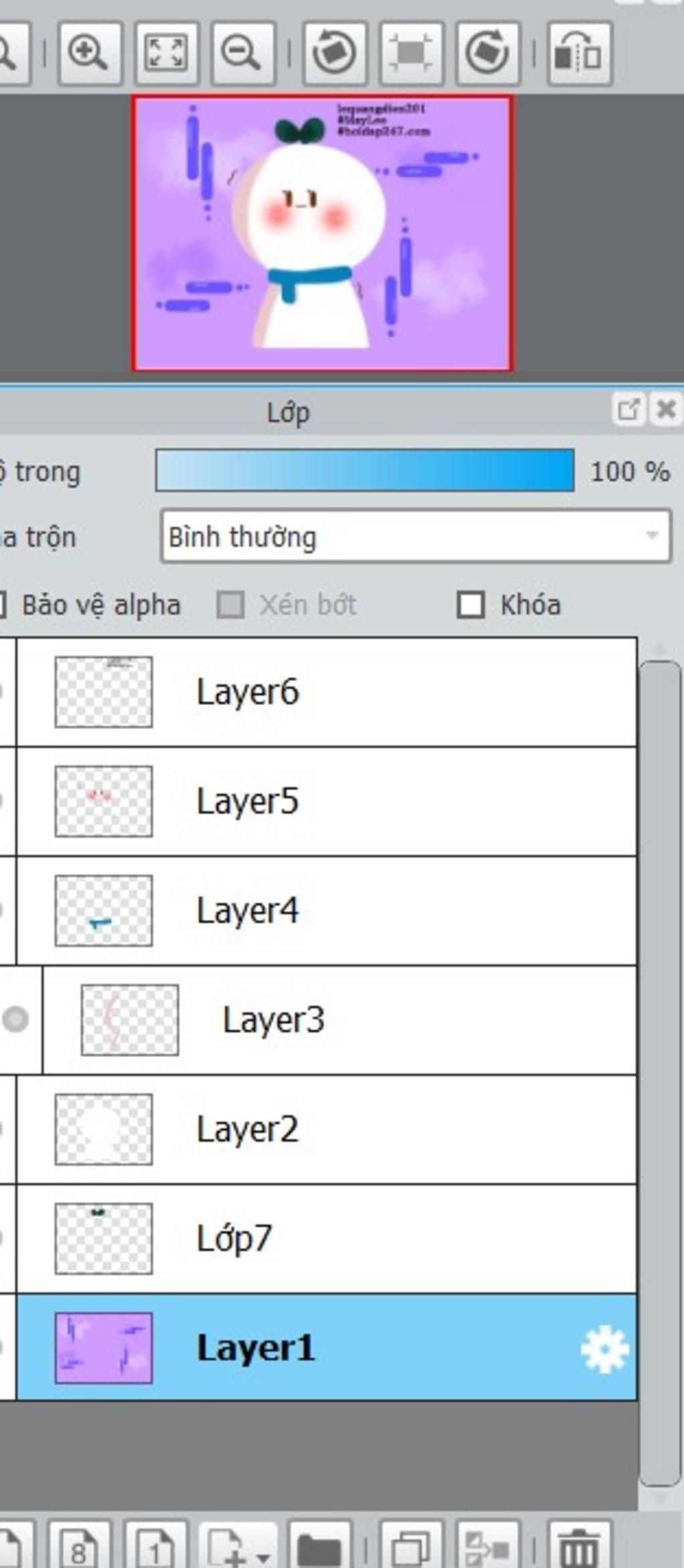Toggle Layer3 visibility dot
This screenshot has height=1568, width=684.
[x=15, y=1019]
